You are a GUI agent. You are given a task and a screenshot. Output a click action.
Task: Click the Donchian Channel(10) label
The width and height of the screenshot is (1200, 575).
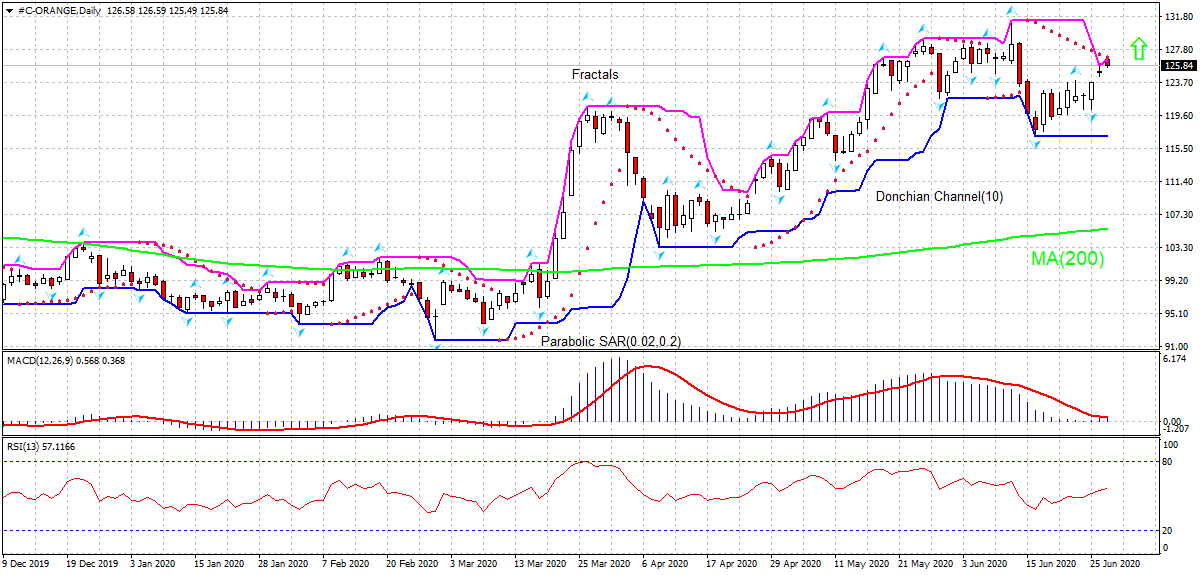[x=939, y=197]
